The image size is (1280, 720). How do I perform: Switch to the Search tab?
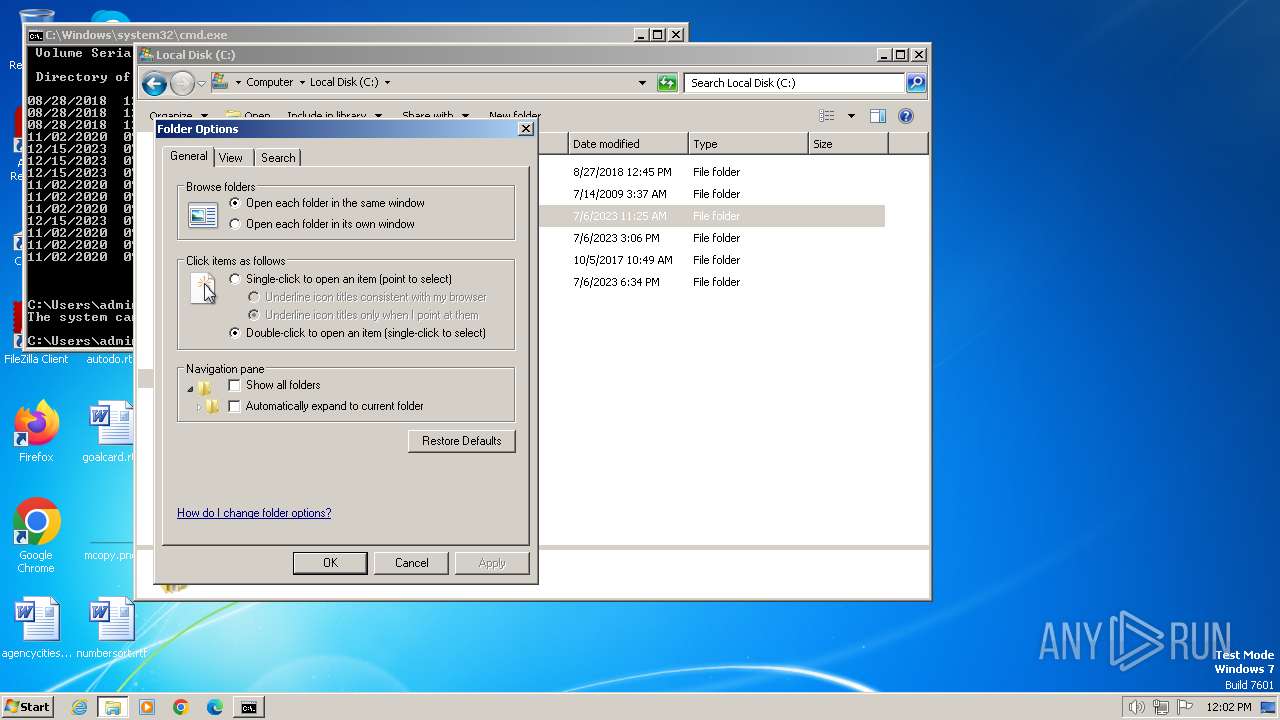click(278, 158)
